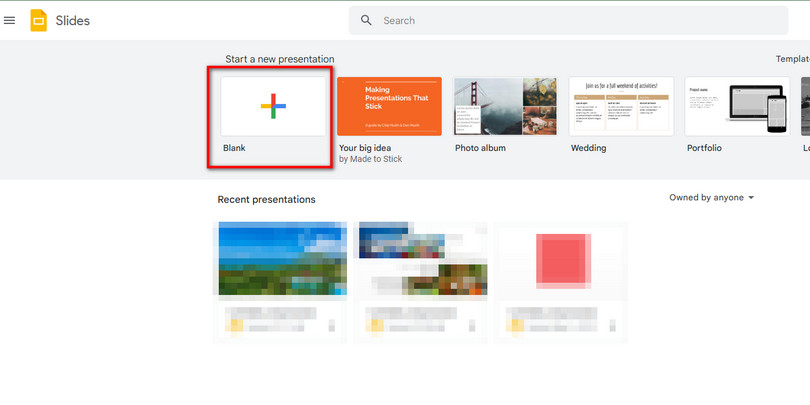This screenshot has width=810, height=405.
Task: Open the middle recent presentation thumbnail
Action: click(x=421, y=259)
